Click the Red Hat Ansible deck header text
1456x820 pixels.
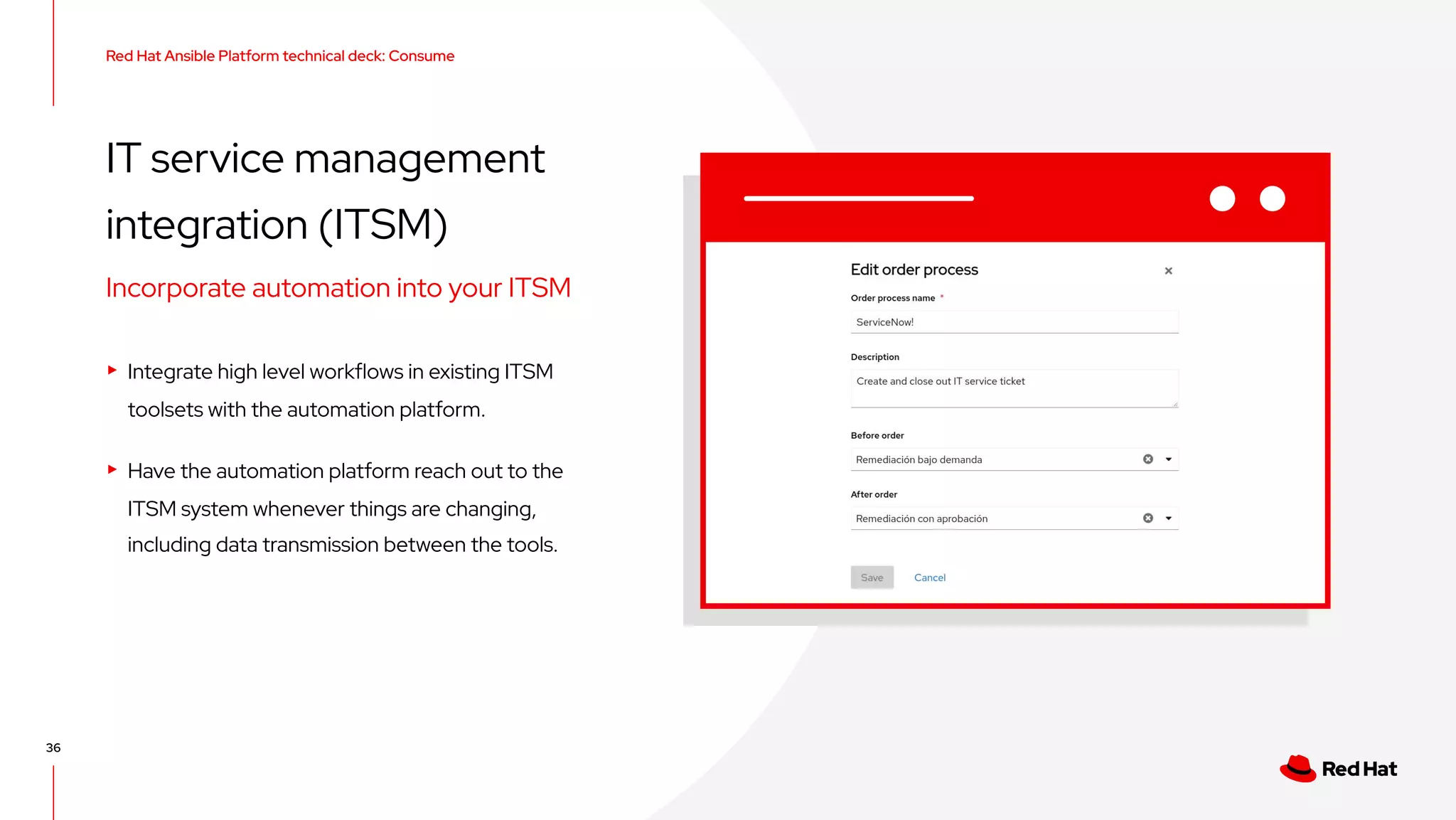pos(279,56)
